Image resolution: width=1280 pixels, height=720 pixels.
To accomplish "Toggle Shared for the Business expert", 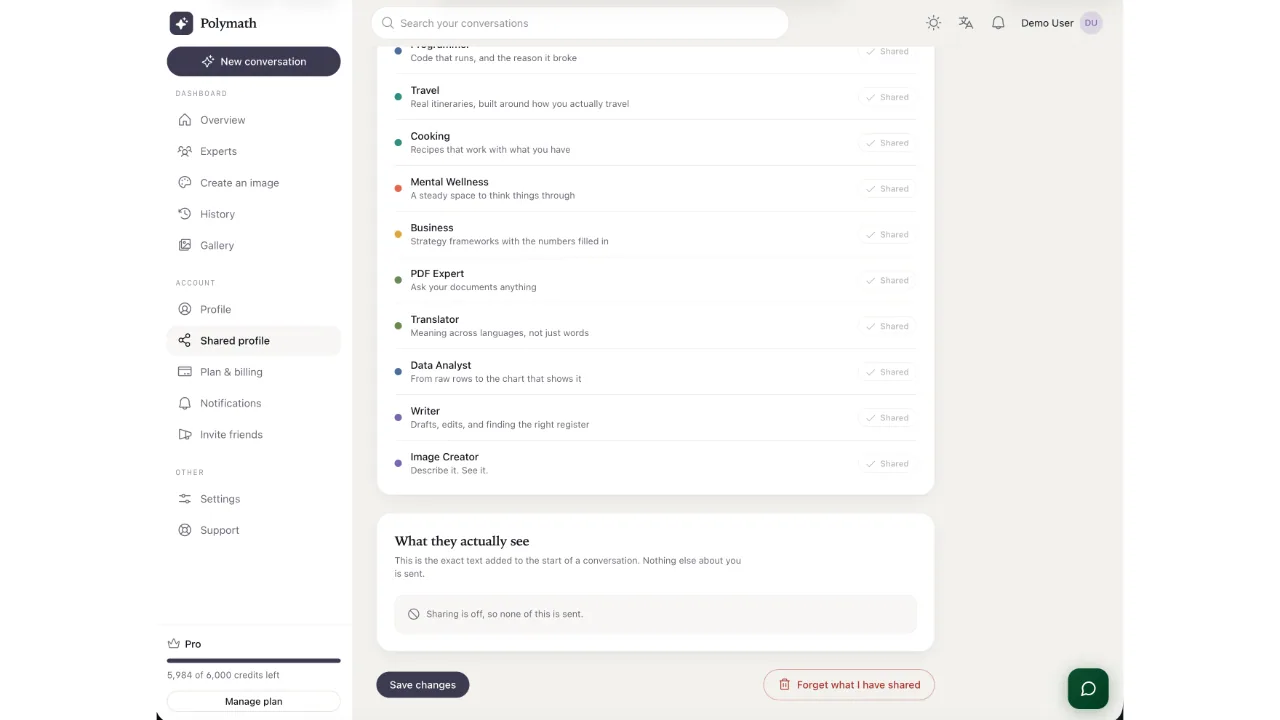I will pos(887,235).
